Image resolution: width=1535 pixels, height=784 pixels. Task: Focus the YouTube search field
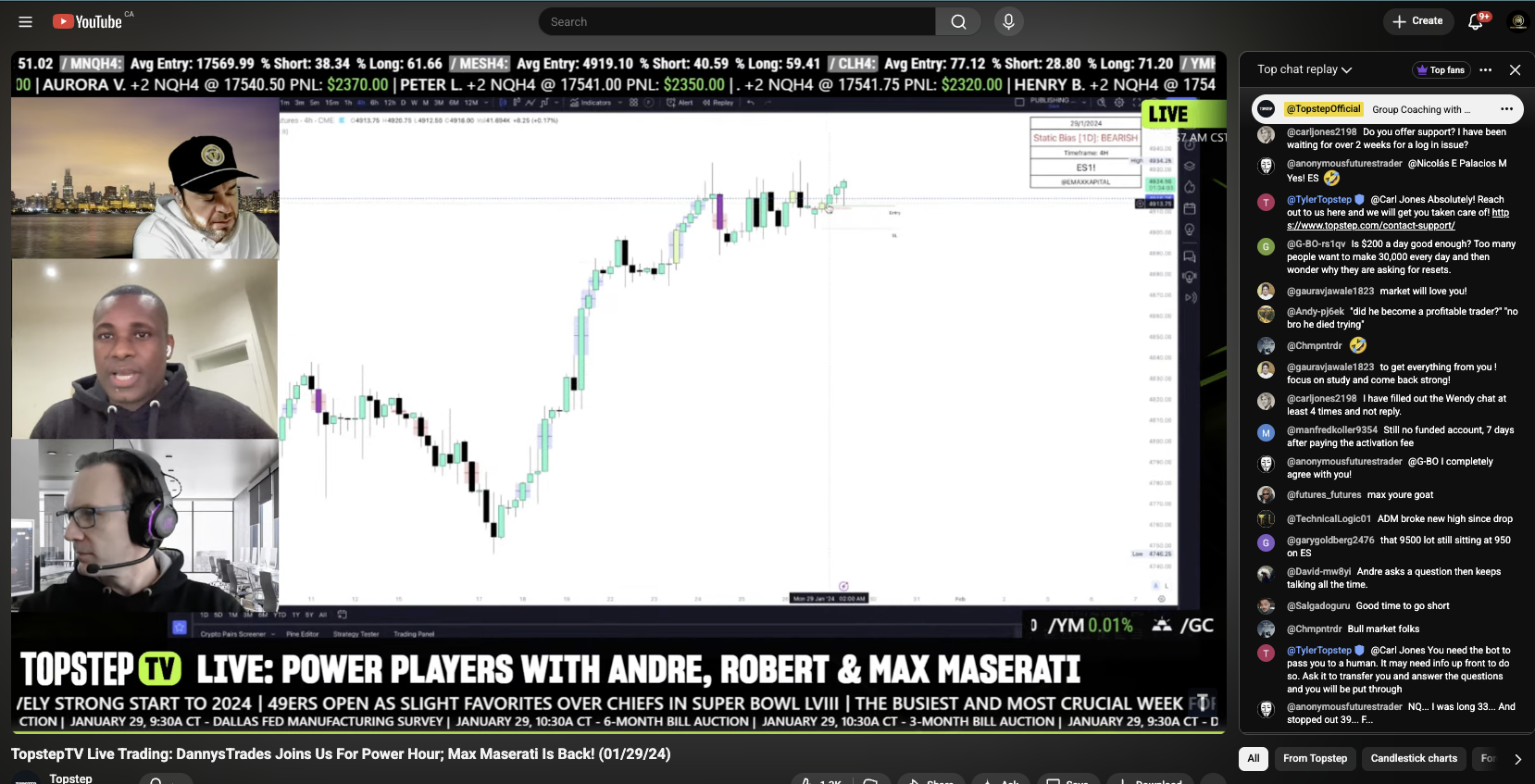tap(738, 21)
